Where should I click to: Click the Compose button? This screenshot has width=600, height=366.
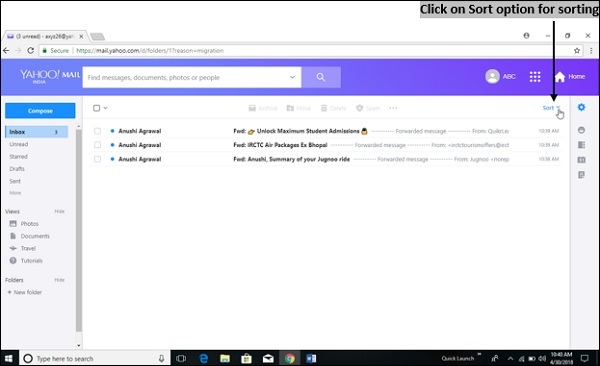[40, 111]
